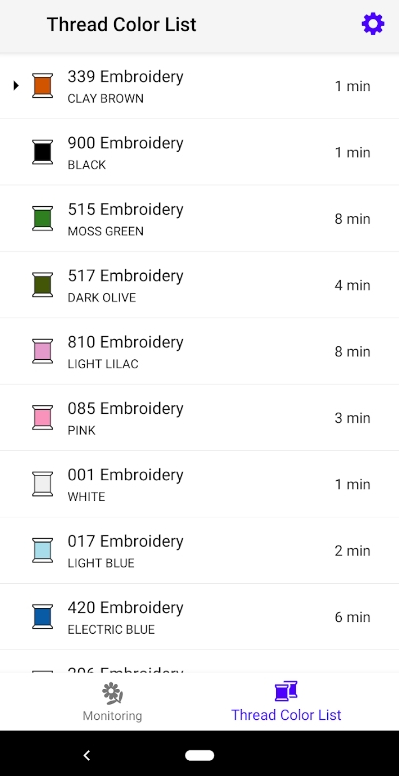
Task: Click the White thread spool icon
Action: tap(43, 484)
